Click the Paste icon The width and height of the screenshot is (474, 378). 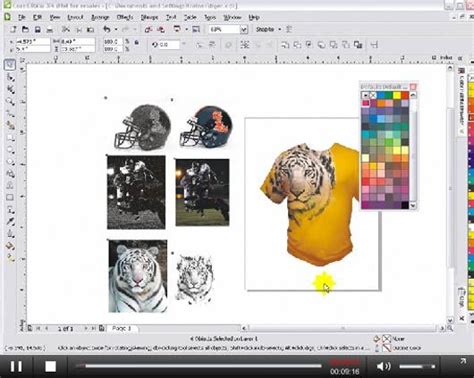coord(90,30)
